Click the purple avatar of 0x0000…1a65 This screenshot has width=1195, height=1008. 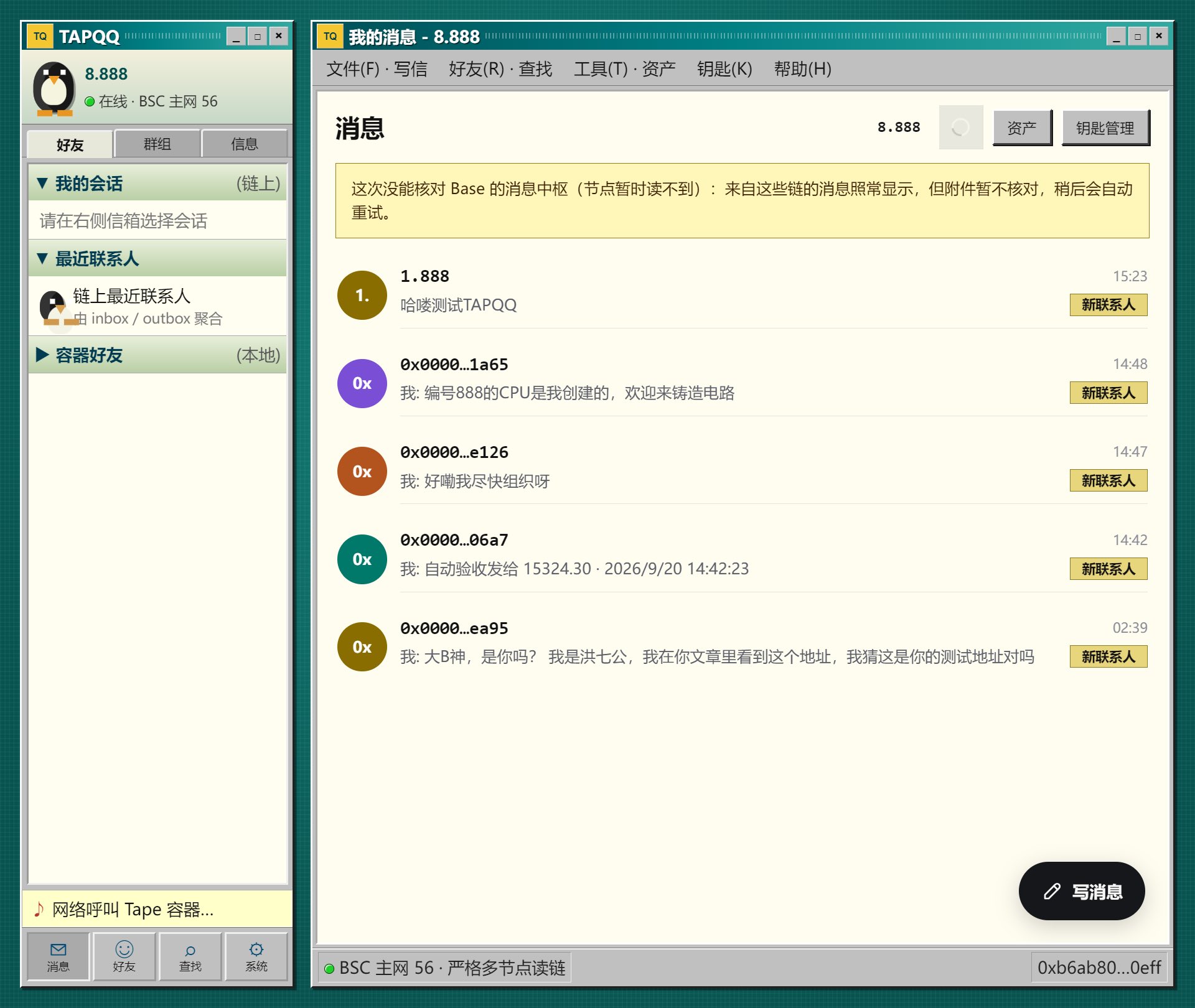click(362, 383)
